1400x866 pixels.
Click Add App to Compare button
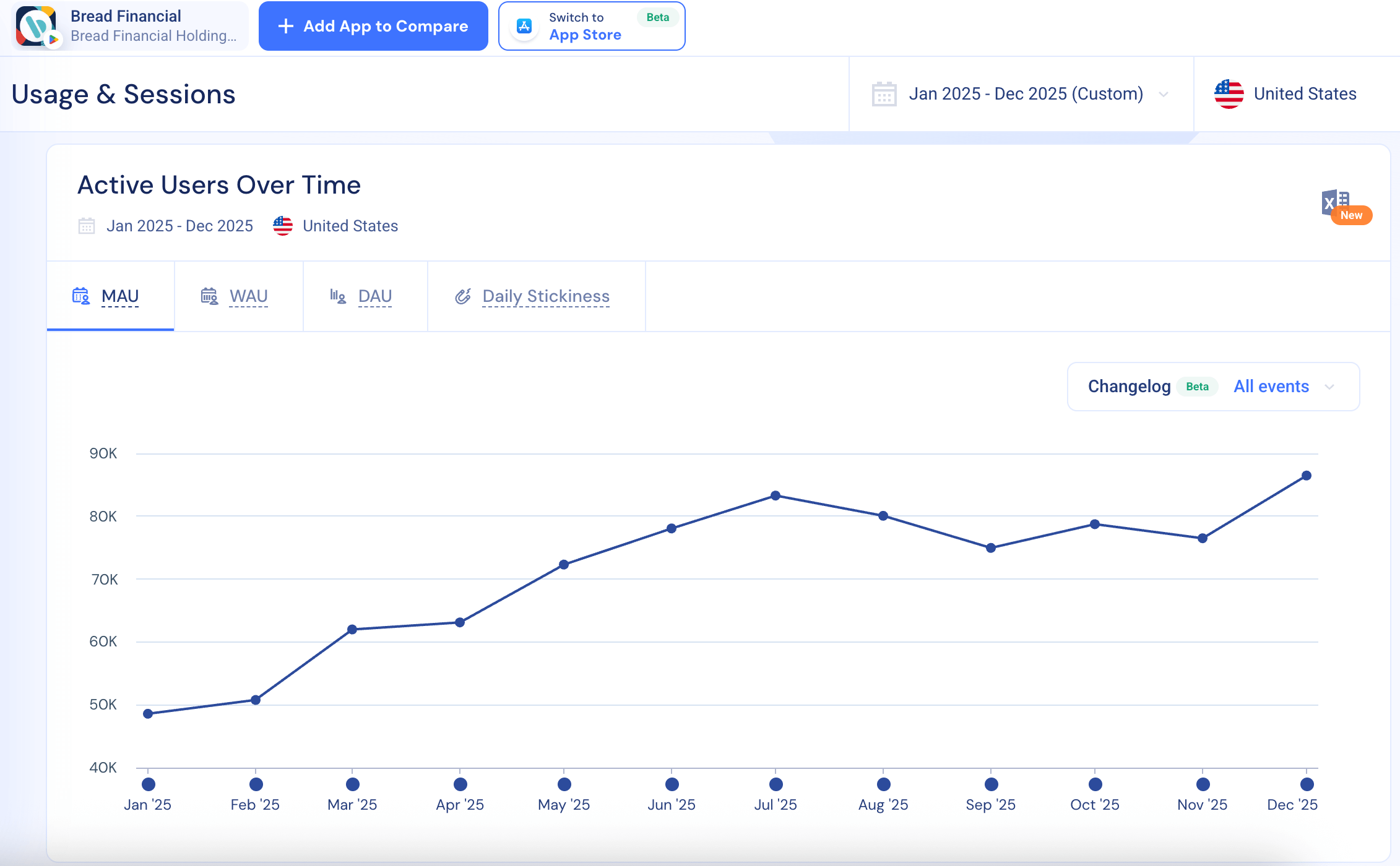[x=373, y=26]
